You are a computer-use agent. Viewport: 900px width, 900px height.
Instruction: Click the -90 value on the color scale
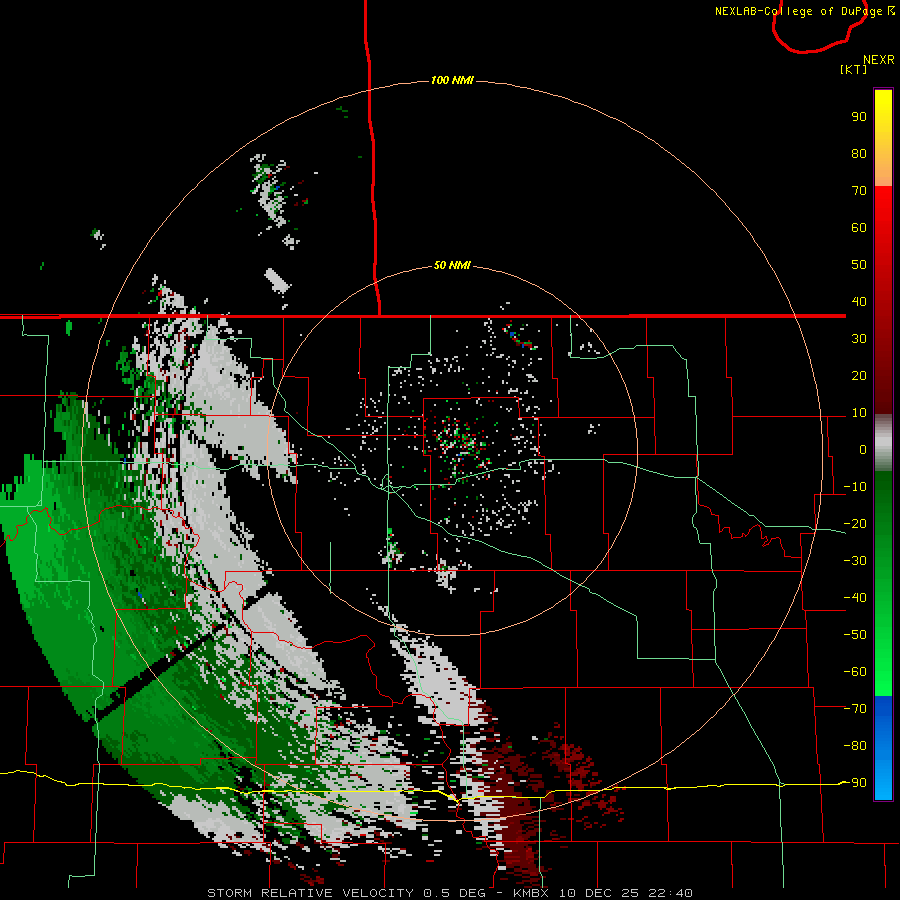pos(855,783)
